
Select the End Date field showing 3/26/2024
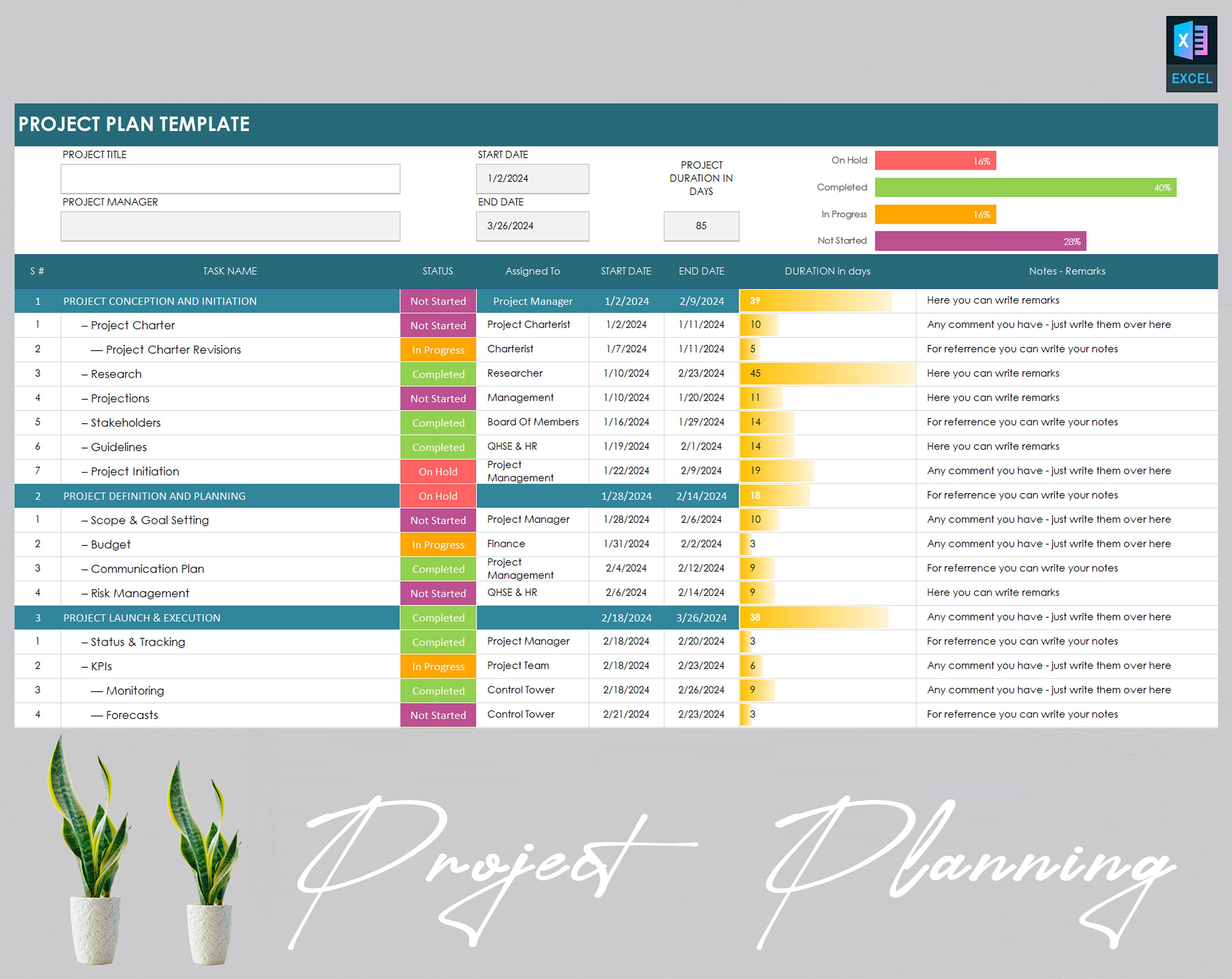(532, 226)
